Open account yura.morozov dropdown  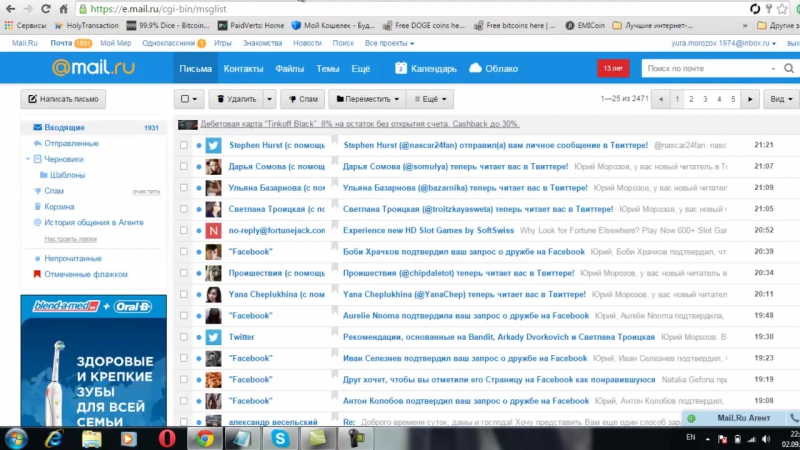[x=723, y=43]
